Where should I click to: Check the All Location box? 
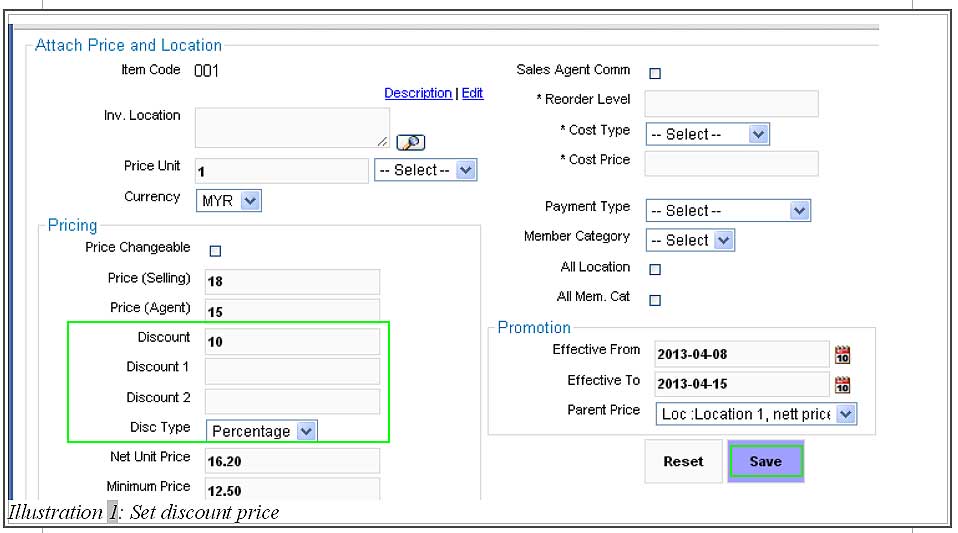tap(655, 270)
